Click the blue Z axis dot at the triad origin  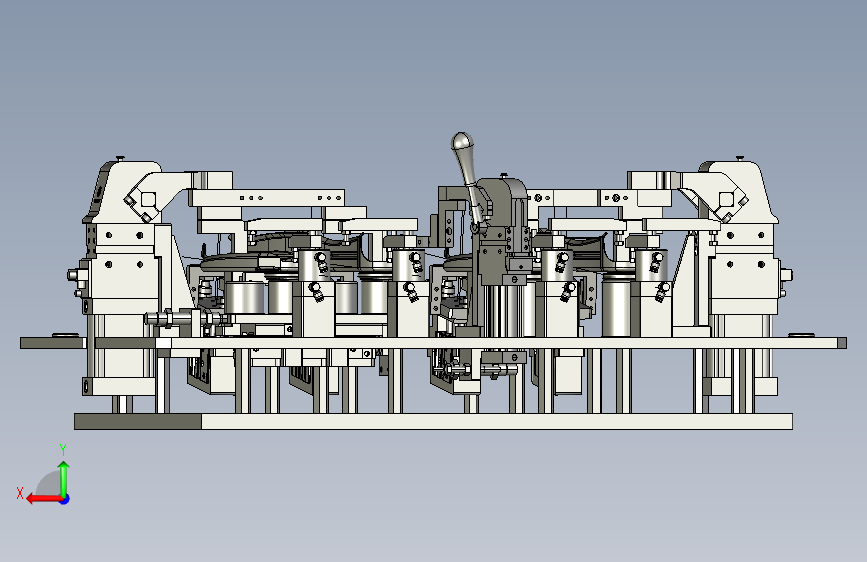point(65,499)
